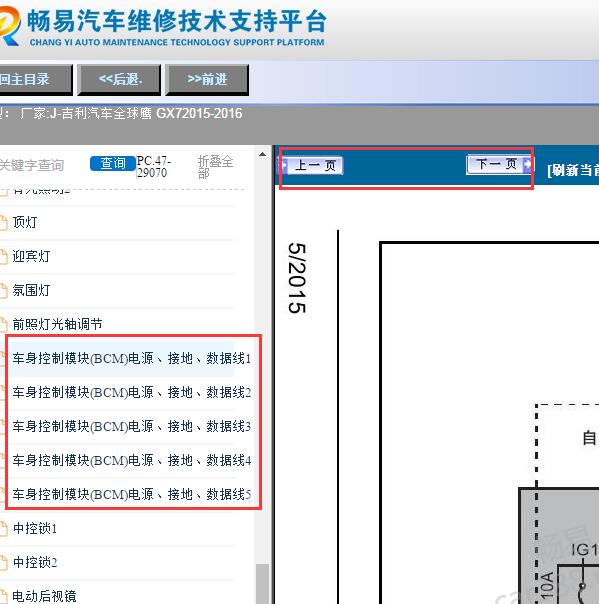The width and height of the screenshot is (599, 604).
Task: Click the list panel scrollbar thumb
Action: pos(262,584)
